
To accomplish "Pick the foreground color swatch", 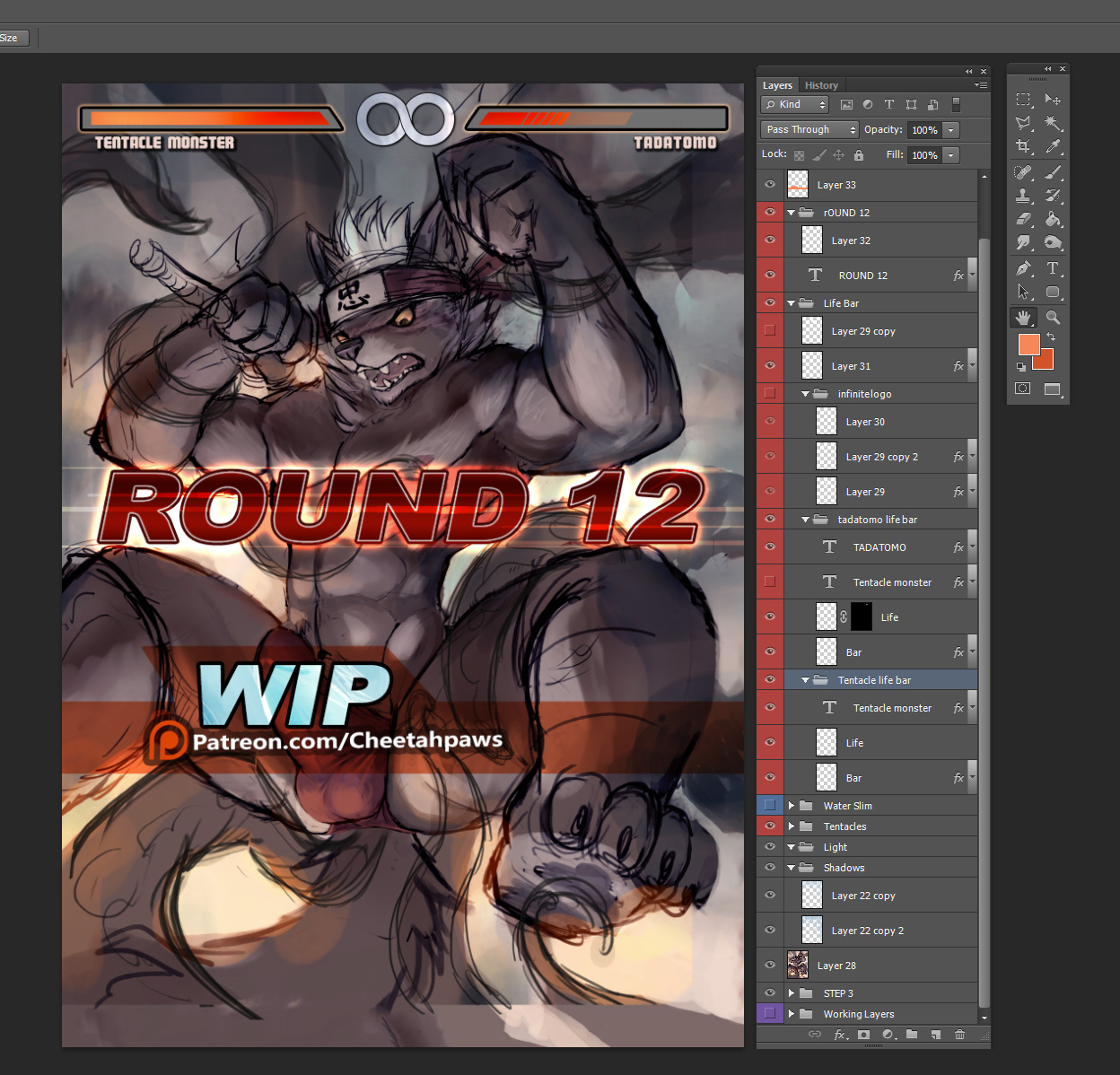I will tap(1028, 345).
